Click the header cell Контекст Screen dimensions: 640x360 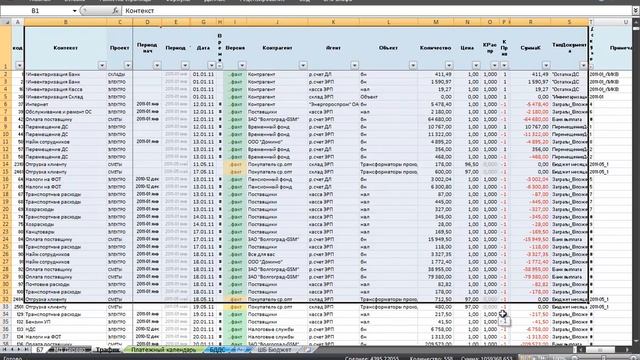click(x=66, y=48)
